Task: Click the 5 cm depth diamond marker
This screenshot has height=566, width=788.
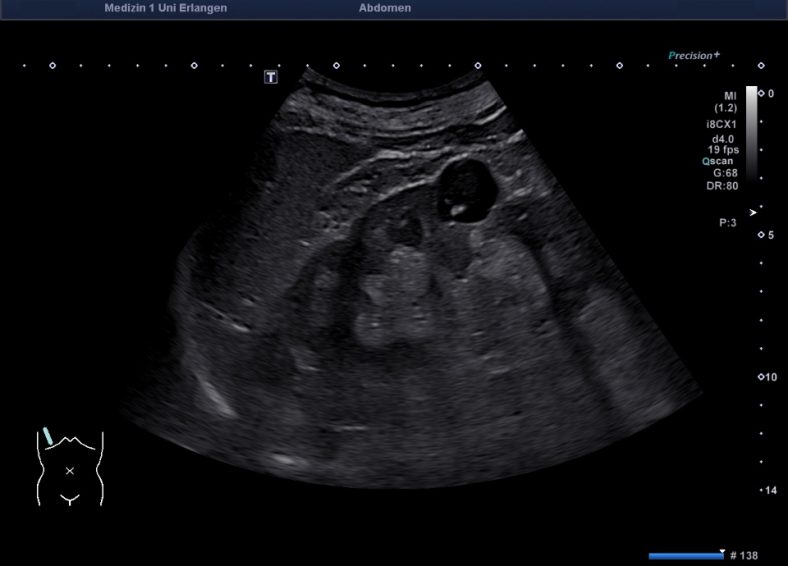Action: pyautogui.click(x=761, y=235)
